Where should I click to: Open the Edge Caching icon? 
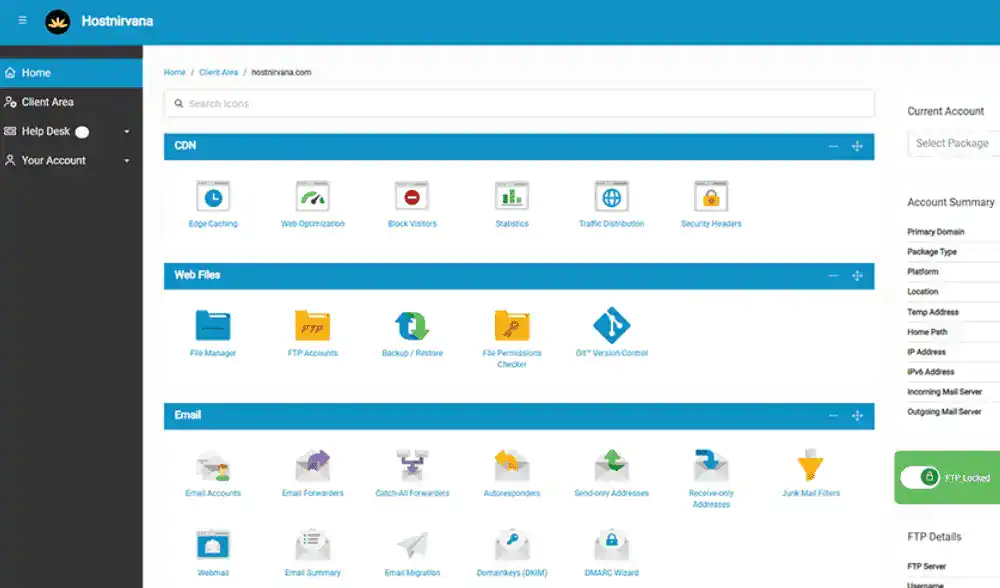(213, 197)
